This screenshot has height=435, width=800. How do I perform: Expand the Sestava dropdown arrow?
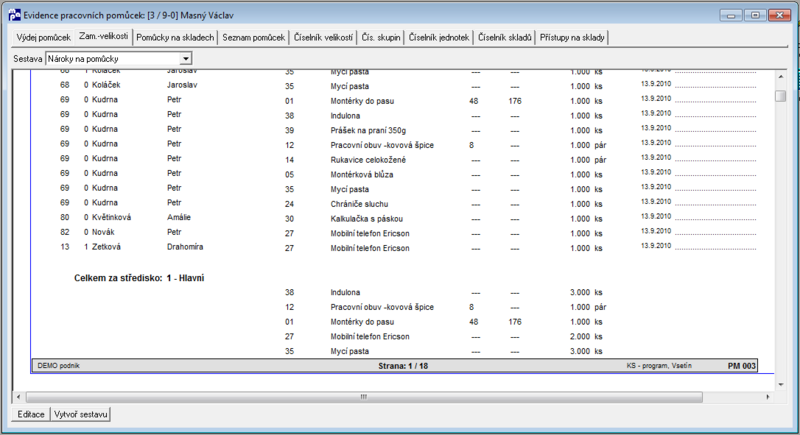(x=186, y=59)
